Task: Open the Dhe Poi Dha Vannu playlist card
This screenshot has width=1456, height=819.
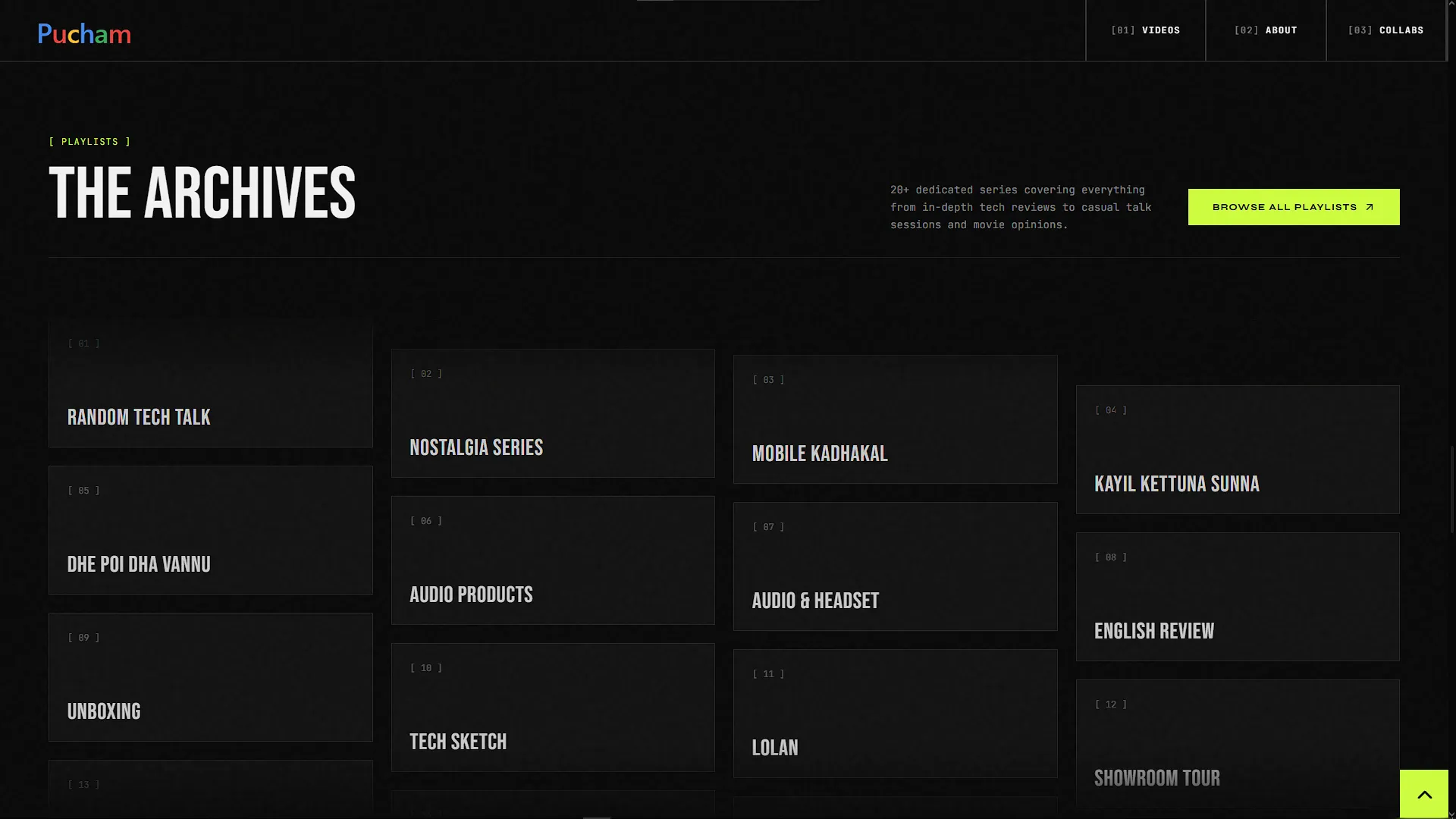Action: click(x=211, y=530)
